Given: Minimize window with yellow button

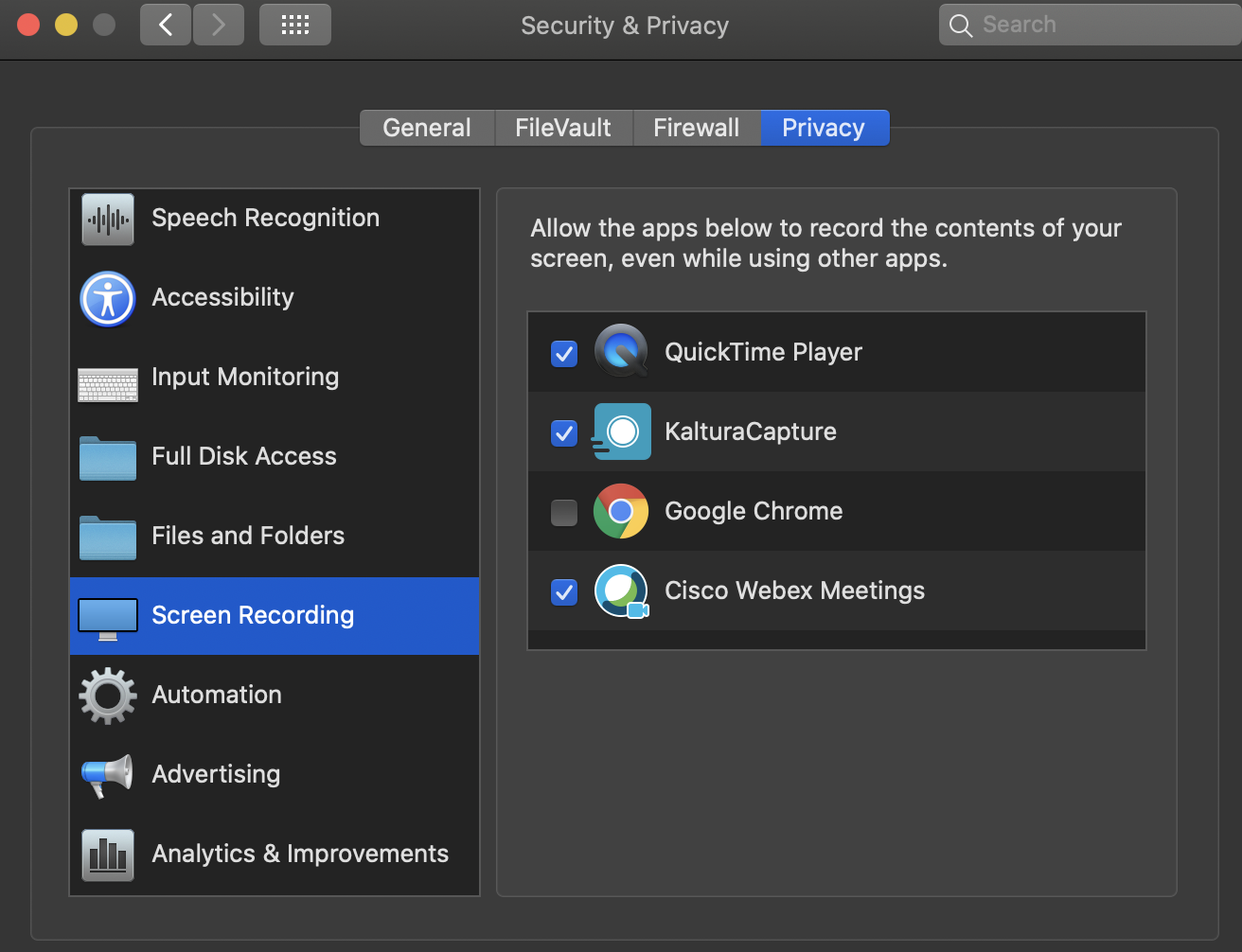Looking at the screenshot, I should (66, 25).
